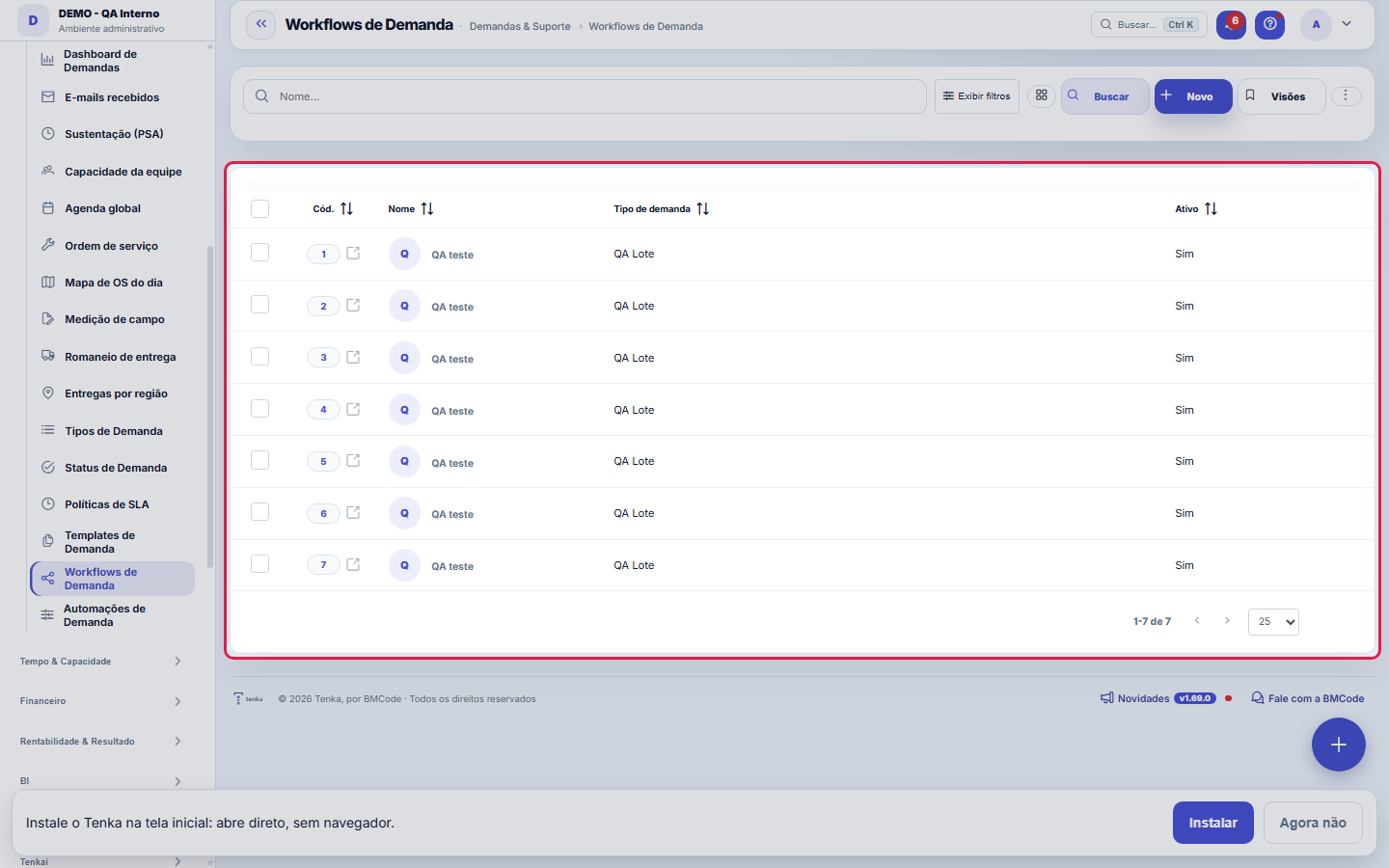
Task: Open the notifications bell with badge 6
Action: (x=1231, y=25)
